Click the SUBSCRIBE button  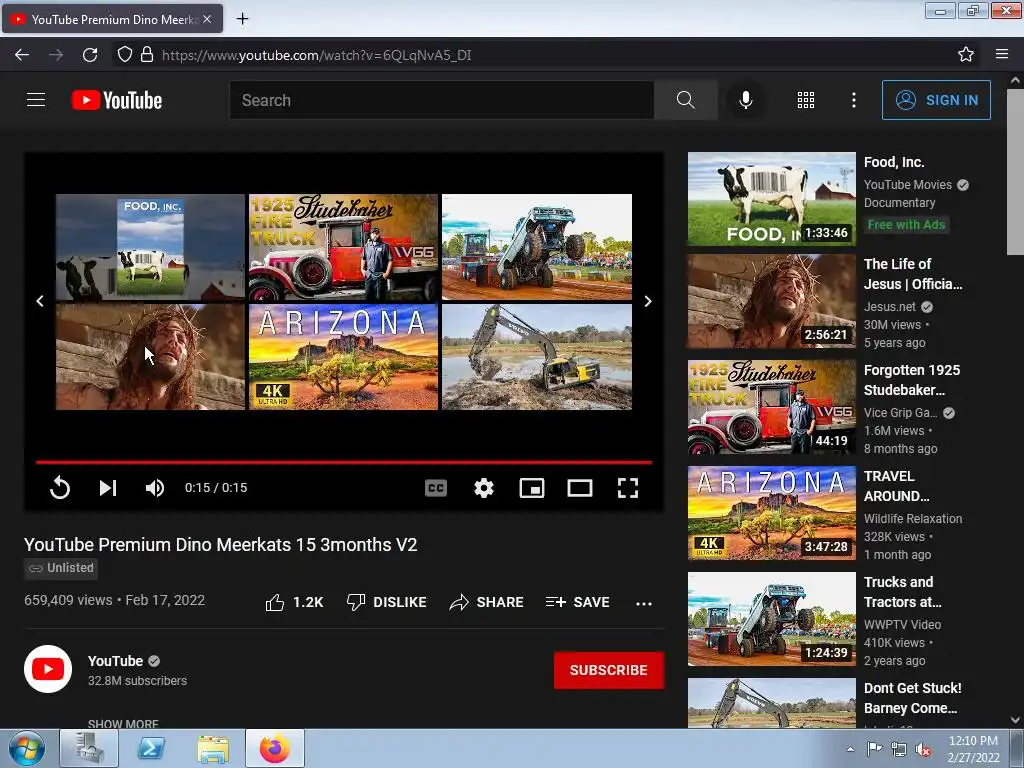point(609,670)
